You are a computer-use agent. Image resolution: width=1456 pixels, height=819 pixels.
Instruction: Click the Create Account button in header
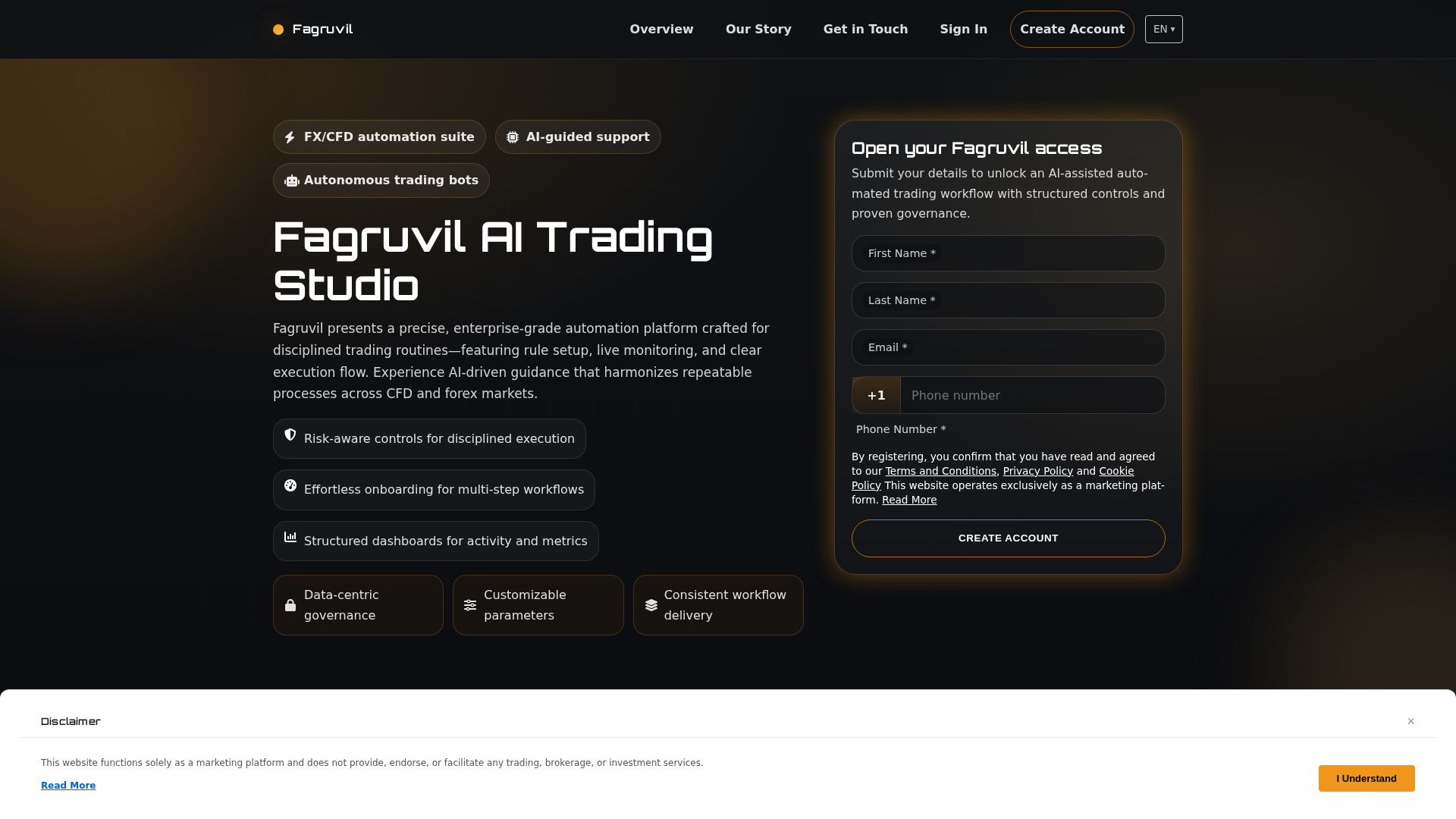[x=1072, y=30]
